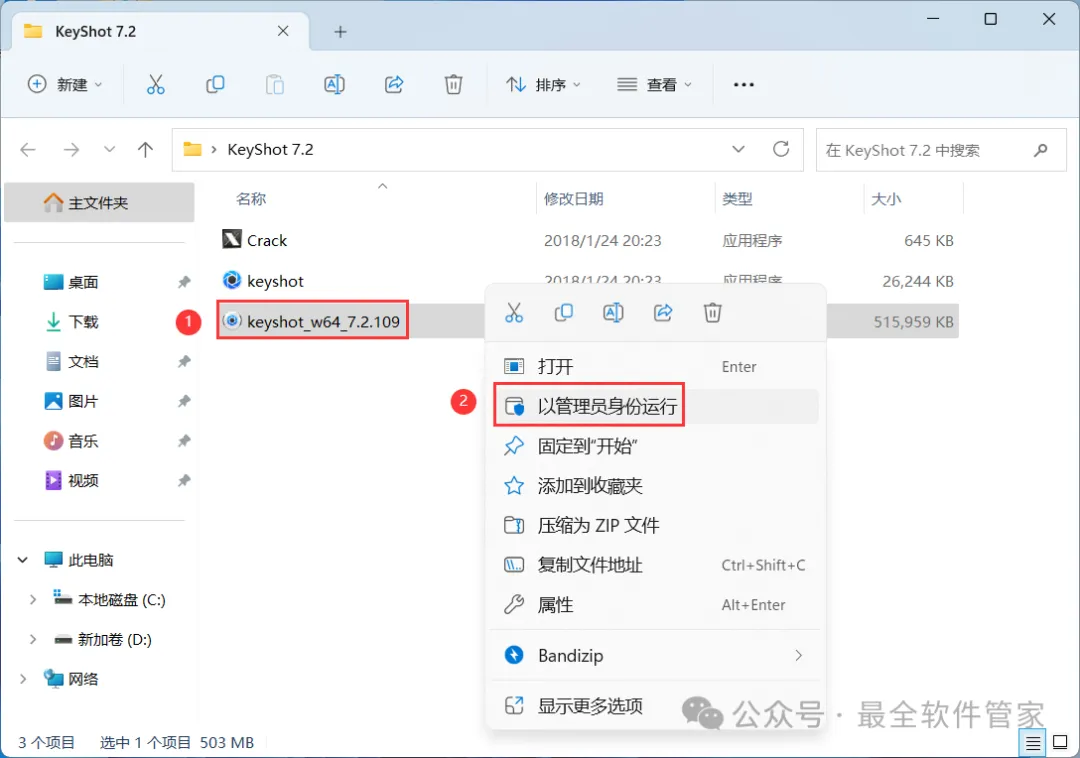Click 打开 in the context menu
This screenshot has width=1080, height=758.
pos(655,366)
